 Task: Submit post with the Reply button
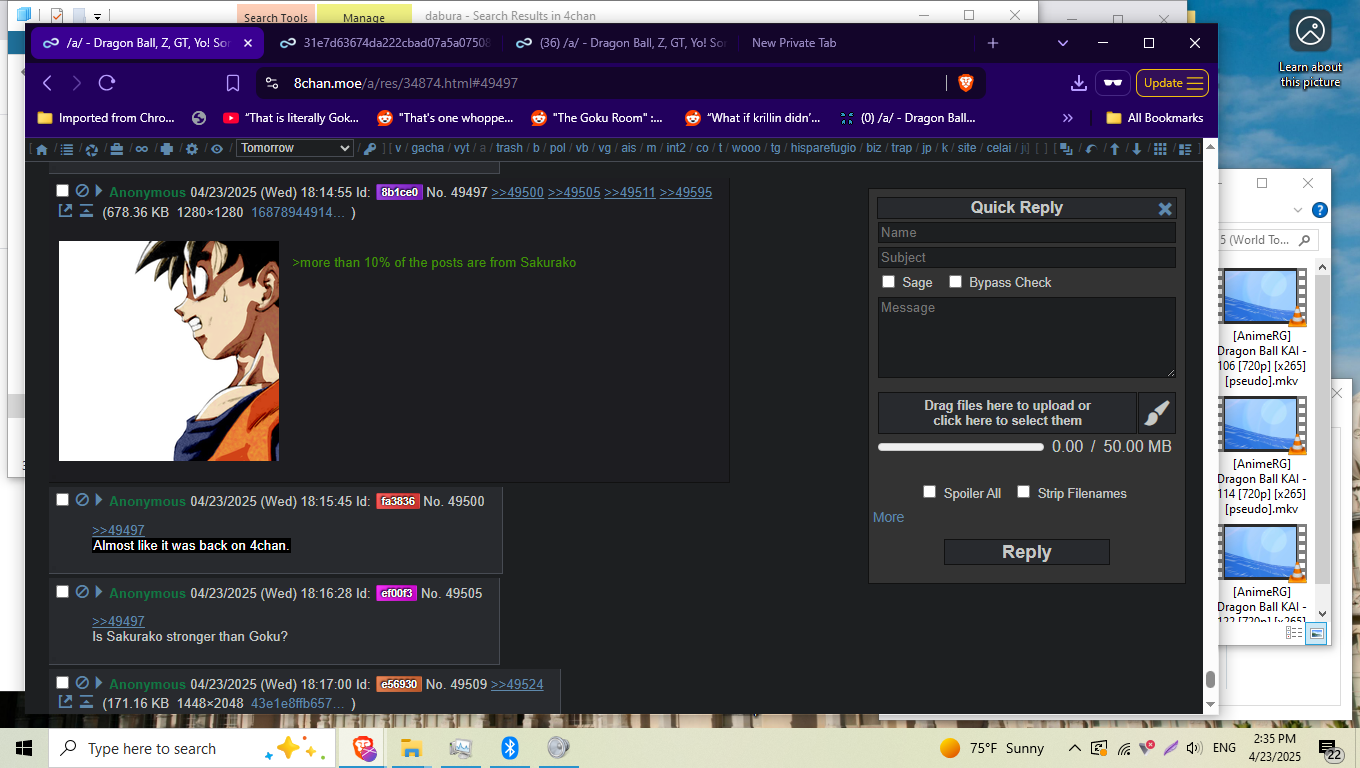click(1026, 552)
